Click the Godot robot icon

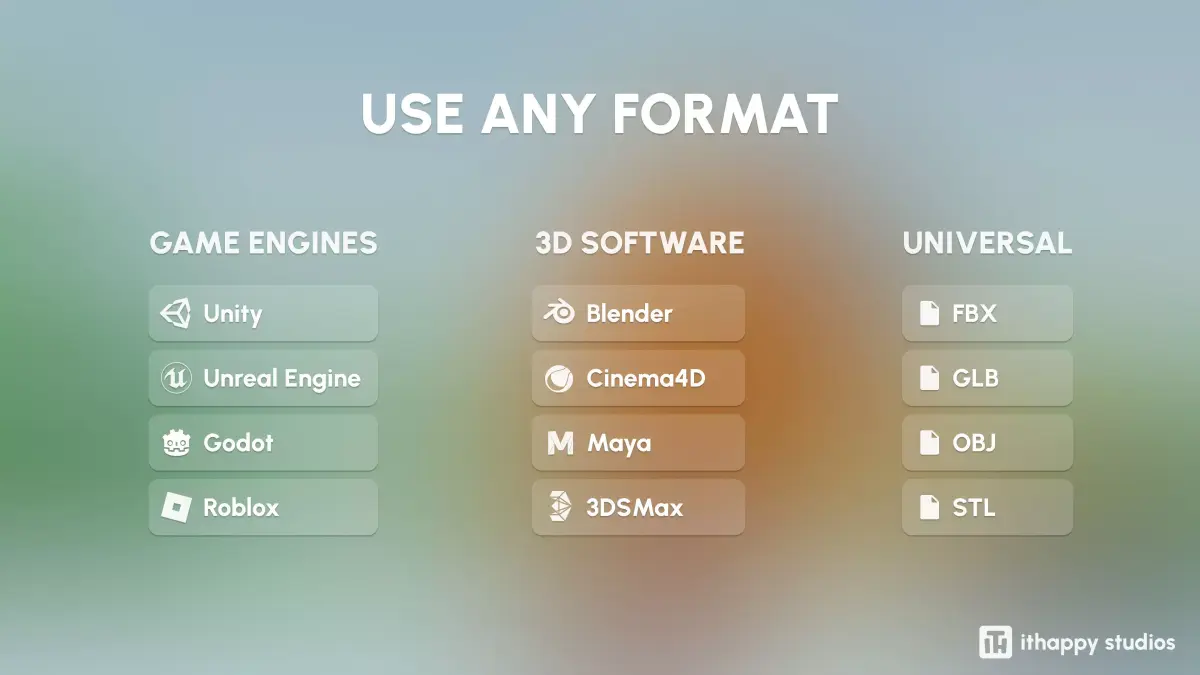(175, 443)
